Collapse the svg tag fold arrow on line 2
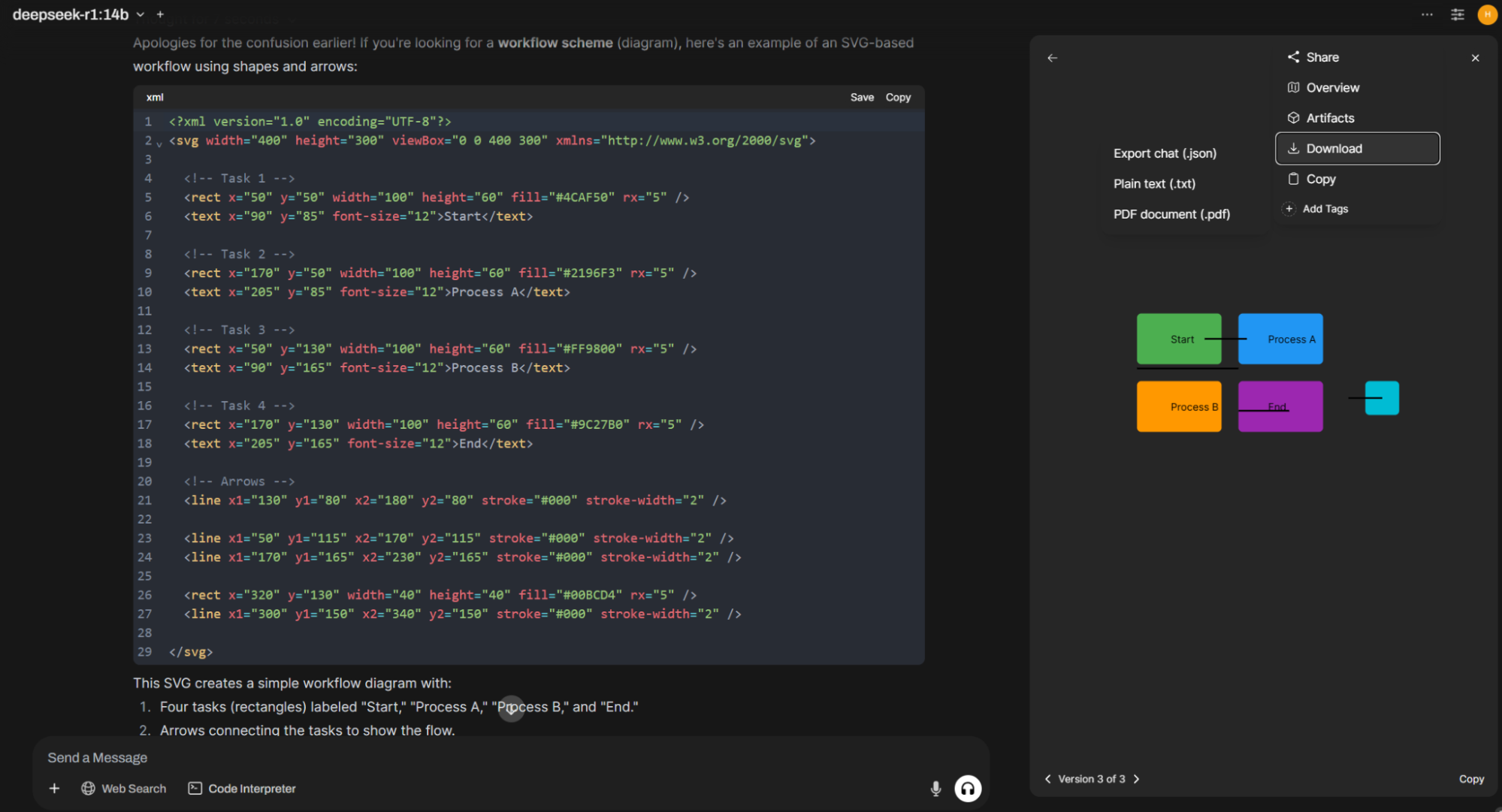The height and width of the screenshot is (812, 1502). pos(159,143)
